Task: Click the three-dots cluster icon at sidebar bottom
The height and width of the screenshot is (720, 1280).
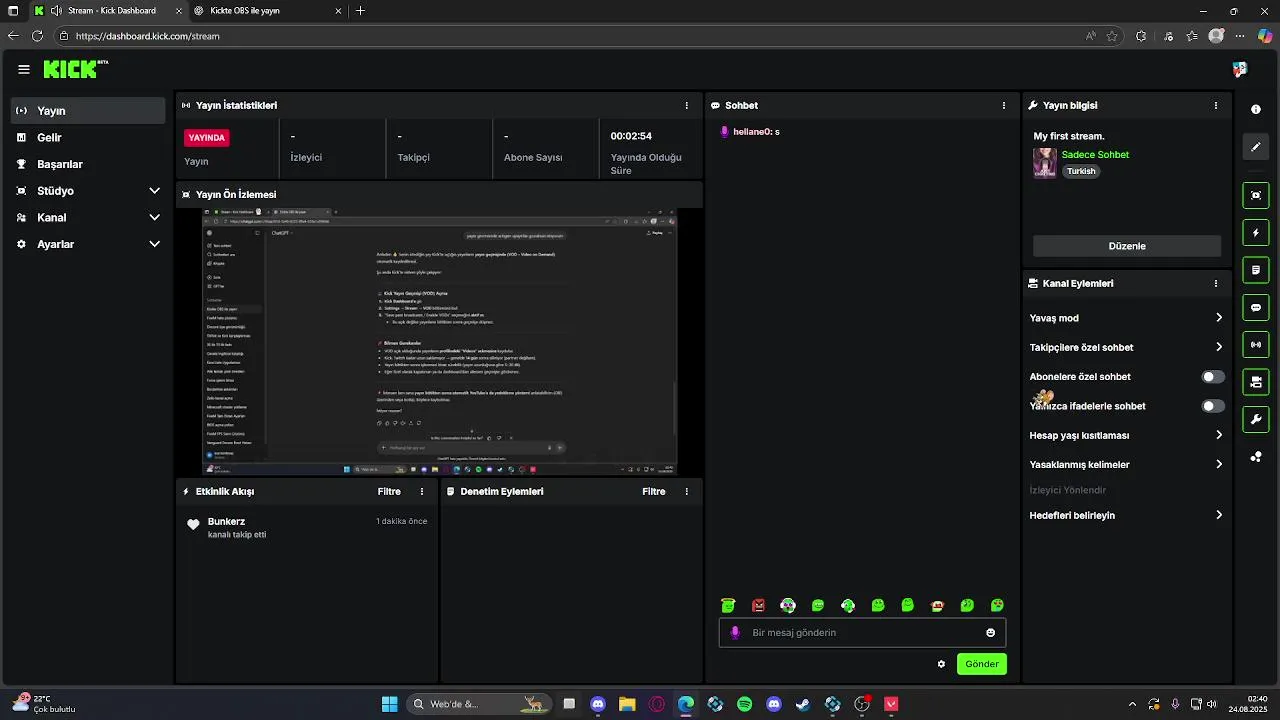Action: pos(1256,457)
